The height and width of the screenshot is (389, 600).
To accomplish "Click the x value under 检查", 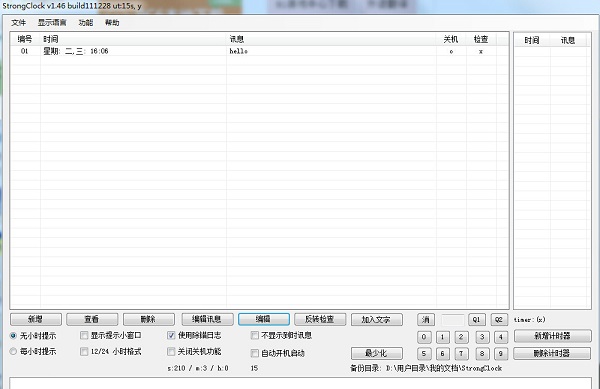I will 481,51.
